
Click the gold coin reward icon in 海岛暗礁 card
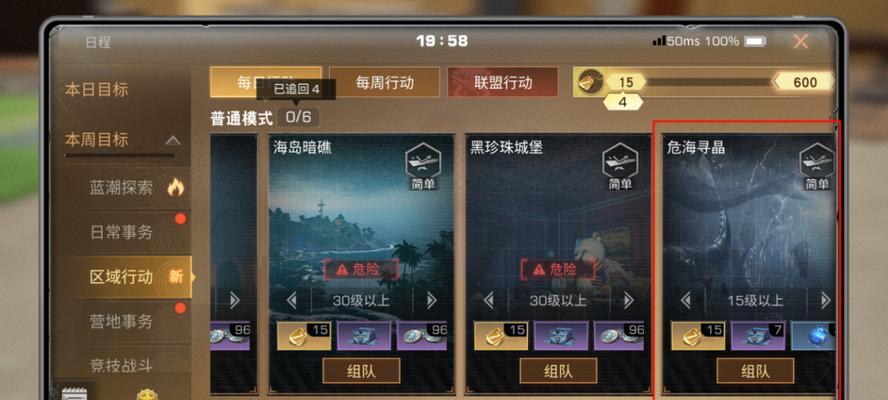304,335
